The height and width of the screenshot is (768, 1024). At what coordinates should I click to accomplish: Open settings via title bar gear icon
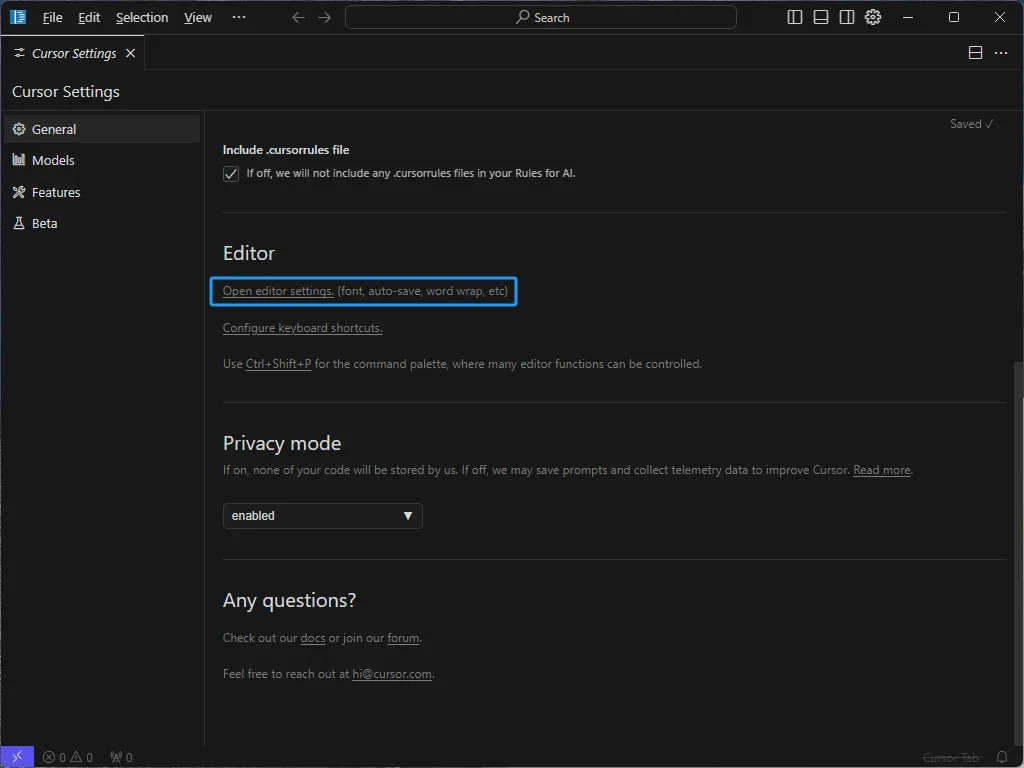tap(873, 18)
